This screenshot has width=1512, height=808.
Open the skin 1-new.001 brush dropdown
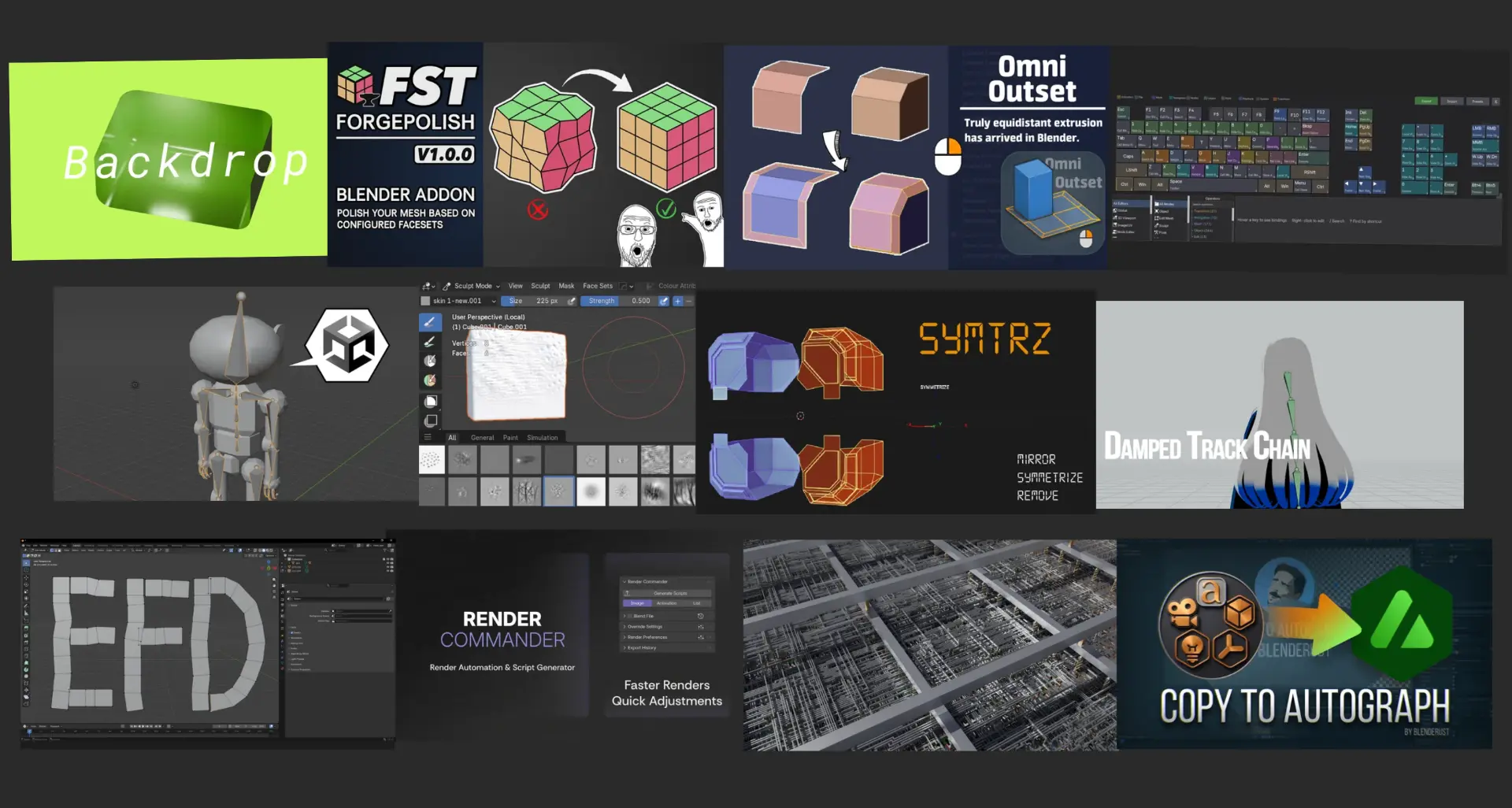pos(459,301)
